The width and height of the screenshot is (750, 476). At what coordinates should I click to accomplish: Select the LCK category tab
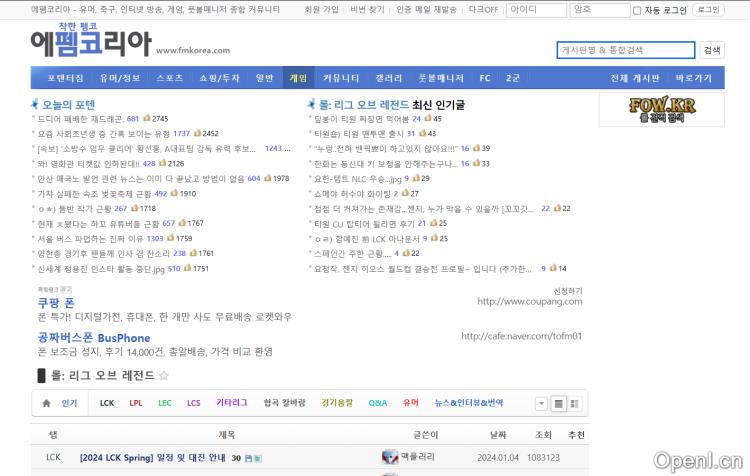pos(106,403)
